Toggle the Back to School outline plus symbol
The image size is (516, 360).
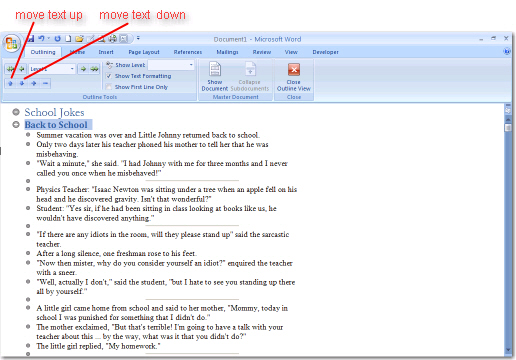(16, 125)
